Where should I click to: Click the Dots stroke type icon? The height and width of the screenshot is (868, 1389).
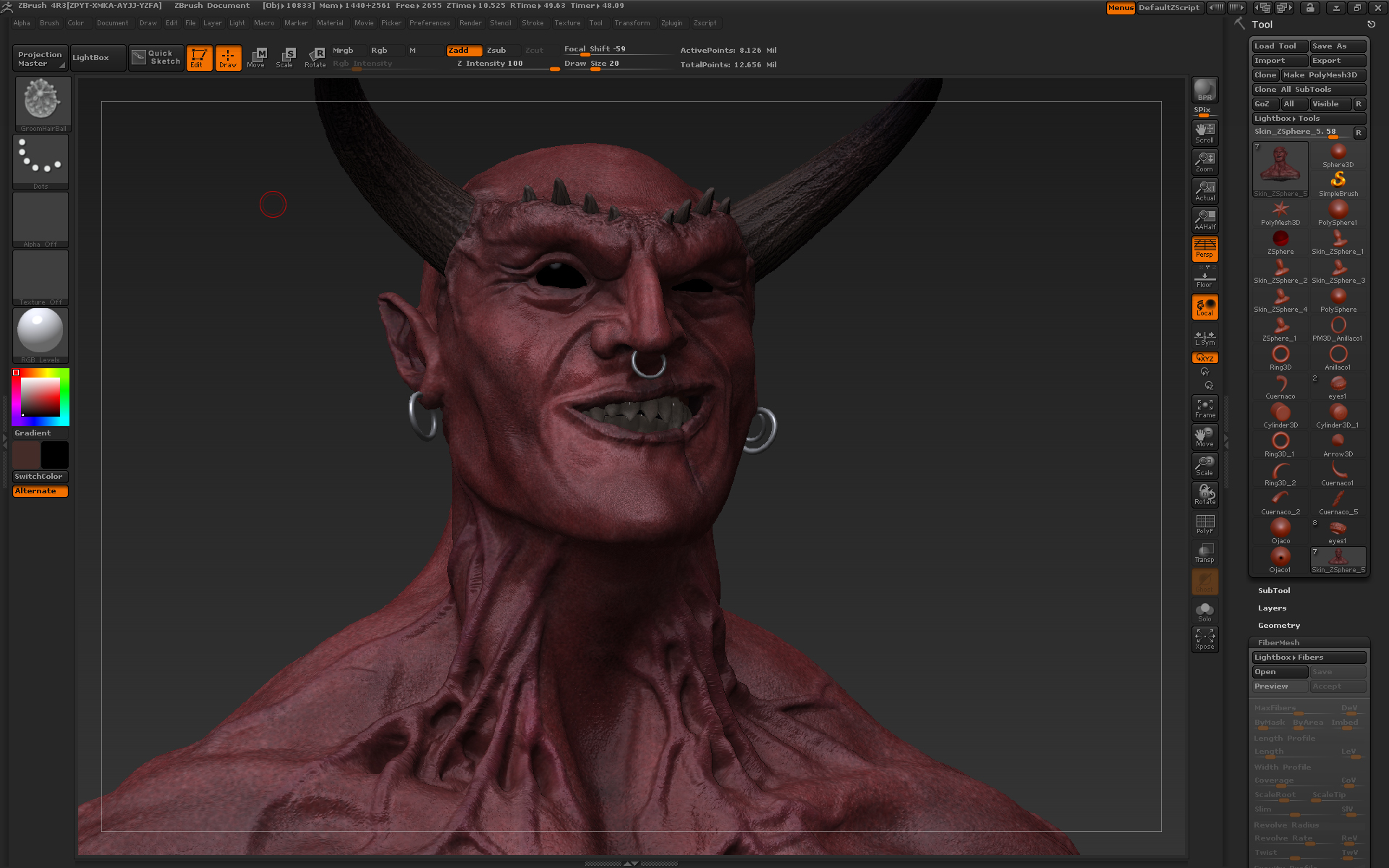pos(41,160)
